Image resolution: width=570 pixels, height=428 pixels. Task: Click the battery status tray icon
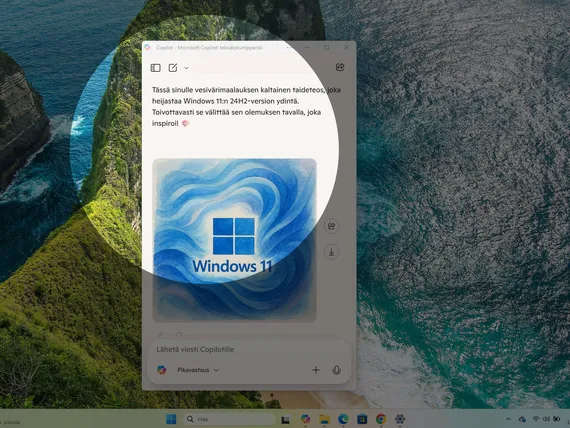coord(557,419)
